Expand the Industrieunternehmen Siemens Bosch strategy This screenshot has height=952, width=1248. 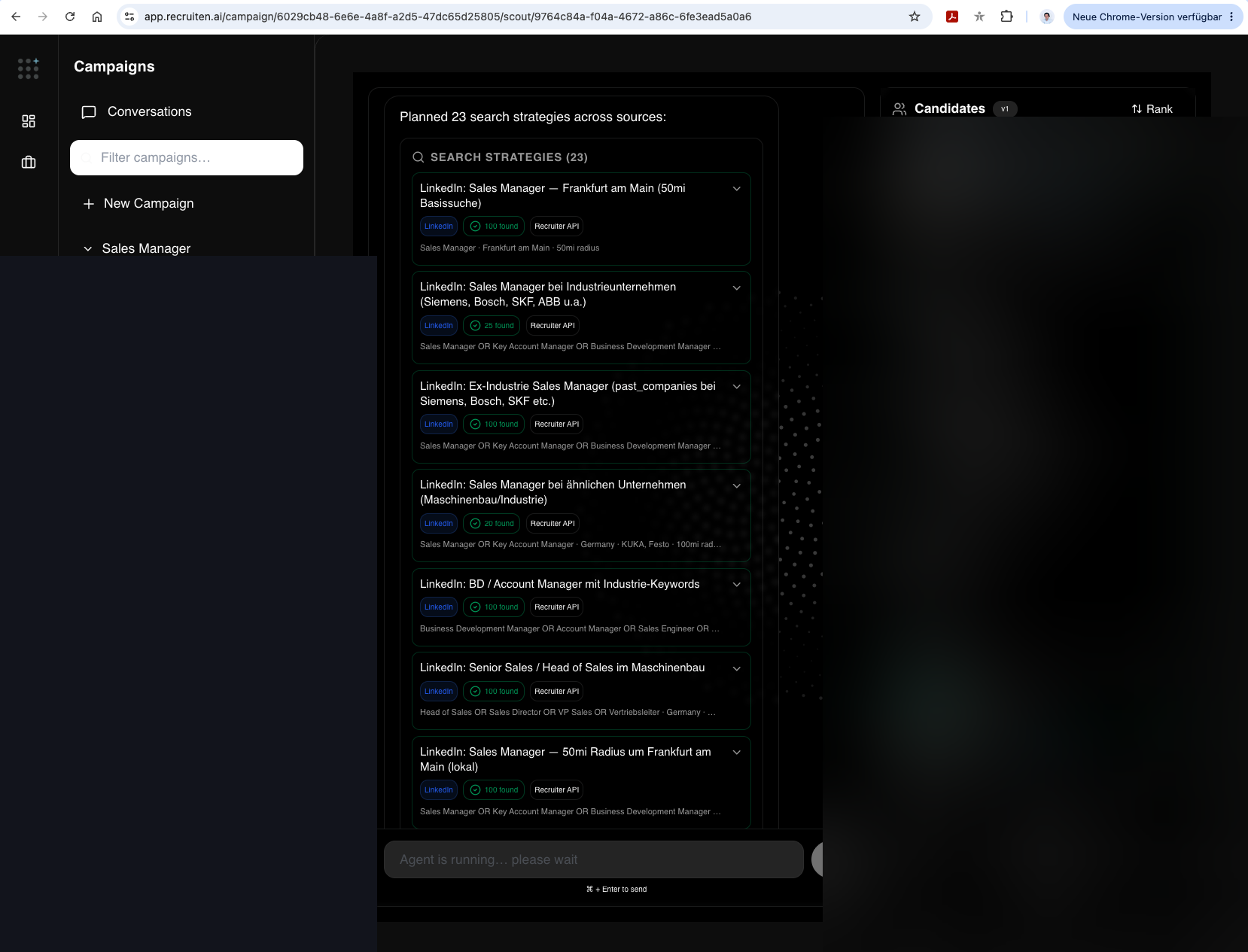pos(737,287)
